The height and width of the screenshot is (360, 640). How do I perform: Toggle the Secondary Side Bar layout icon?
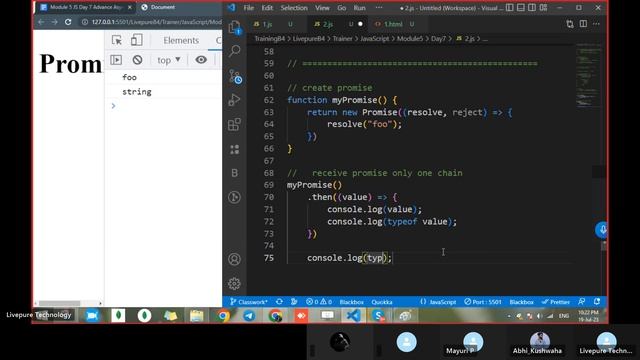[x=532, y=7]
